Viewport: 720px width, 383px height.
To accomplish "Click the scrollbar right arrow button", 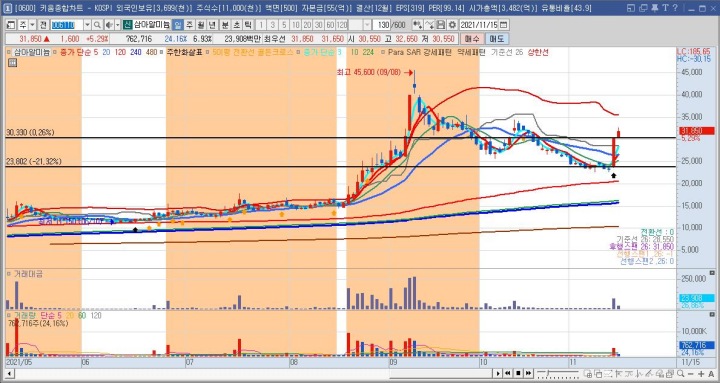I will [498, 373].
